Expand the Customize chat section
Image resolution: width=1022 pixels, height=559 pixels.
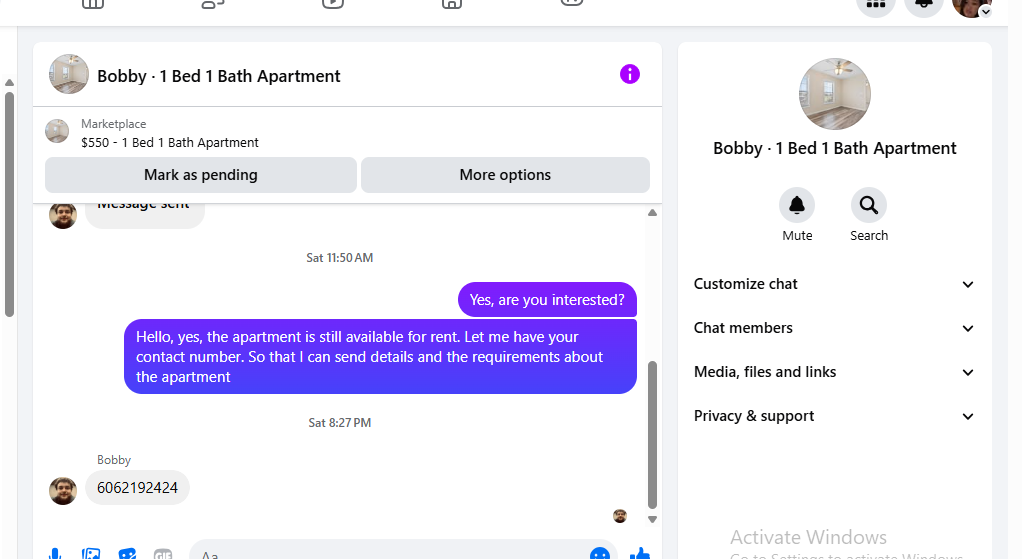(x=834, y=284)
